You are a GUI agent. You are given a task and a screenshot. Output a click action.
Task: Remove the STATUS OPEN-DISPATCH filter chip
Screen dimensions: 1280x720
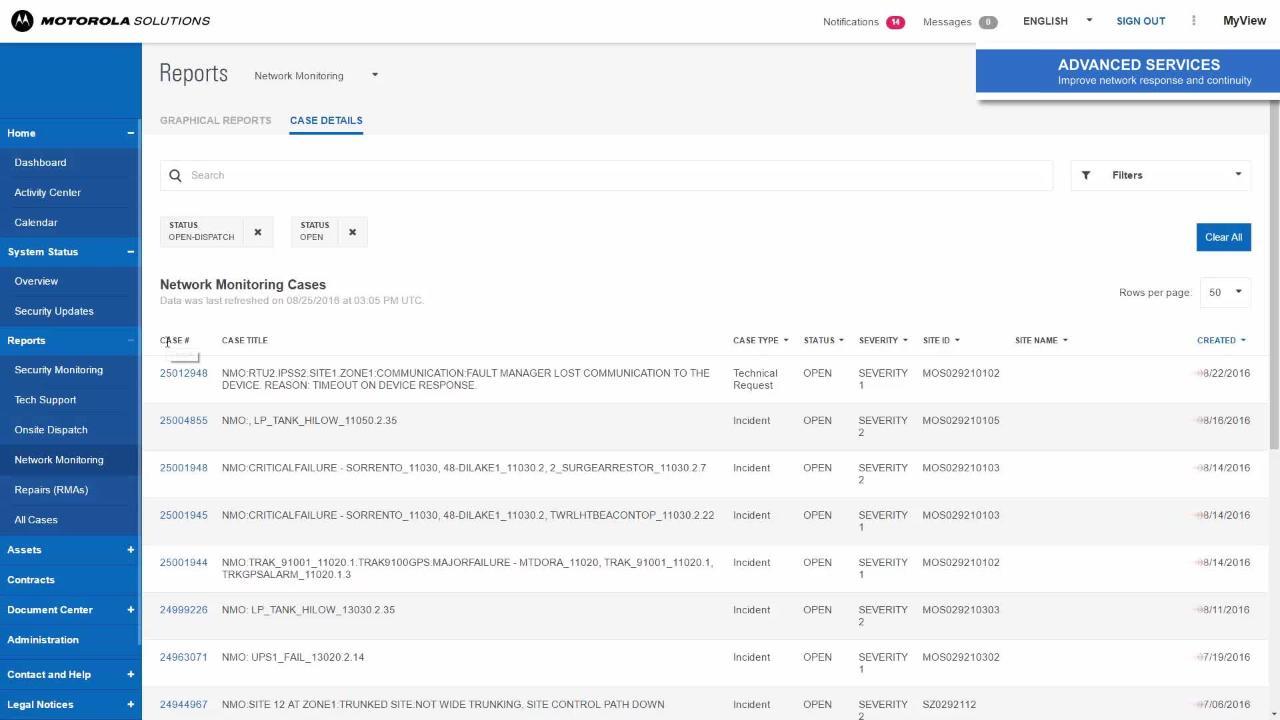pyautogui.click(x=257, y=231)
